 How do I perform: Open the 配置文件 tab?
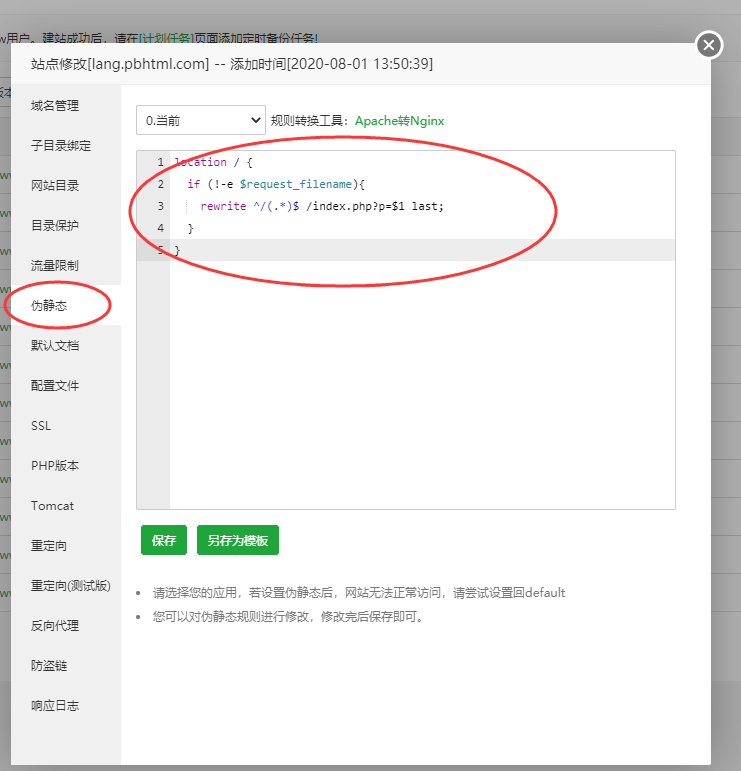[x=55, y=385]
